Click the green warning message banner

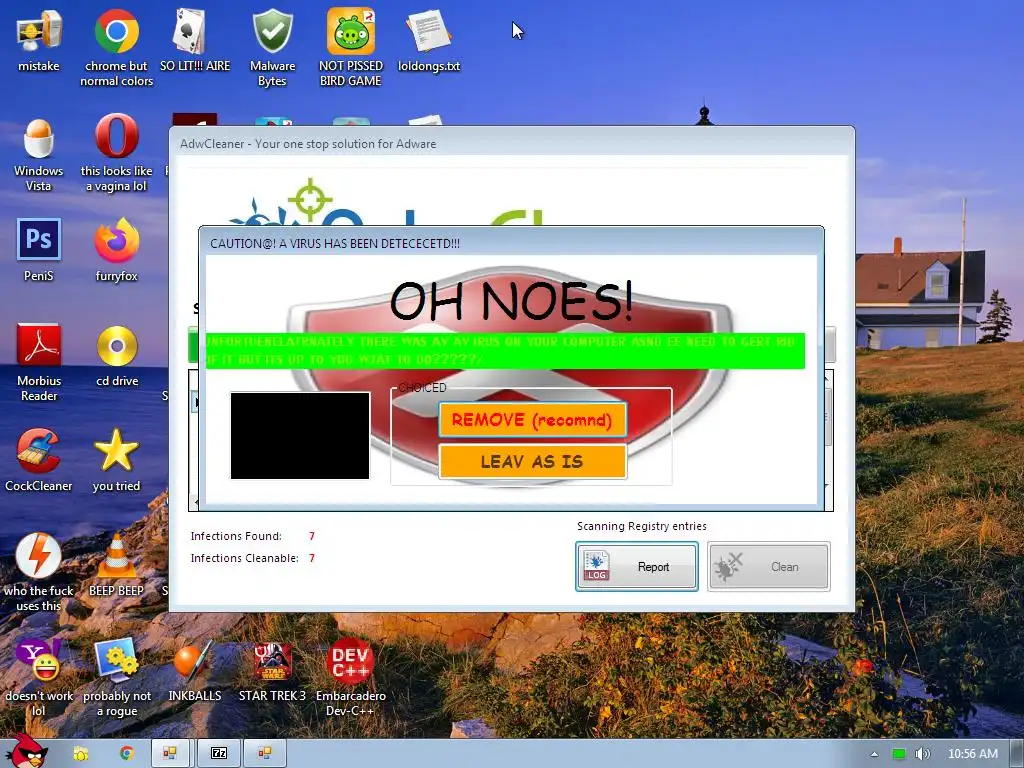pyautogui.click(x=505, y=351)
